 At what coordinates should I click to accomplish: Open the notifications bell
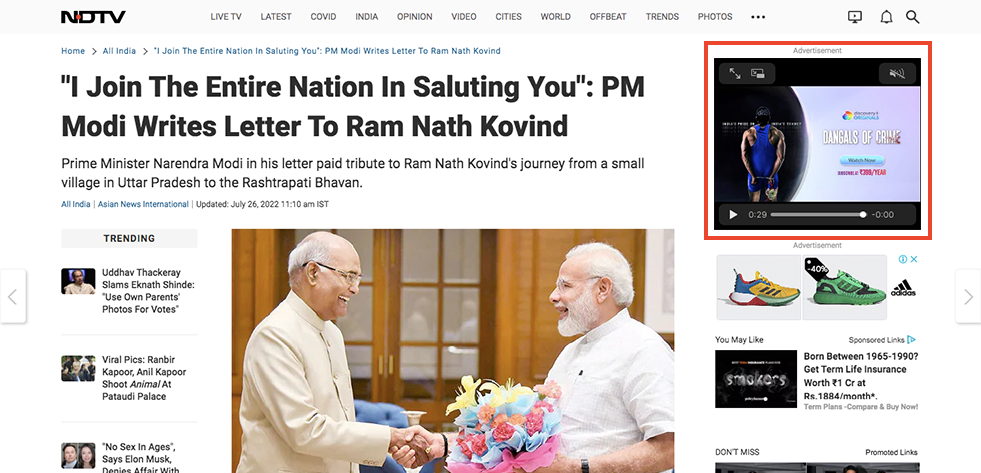tap(886, 17)
